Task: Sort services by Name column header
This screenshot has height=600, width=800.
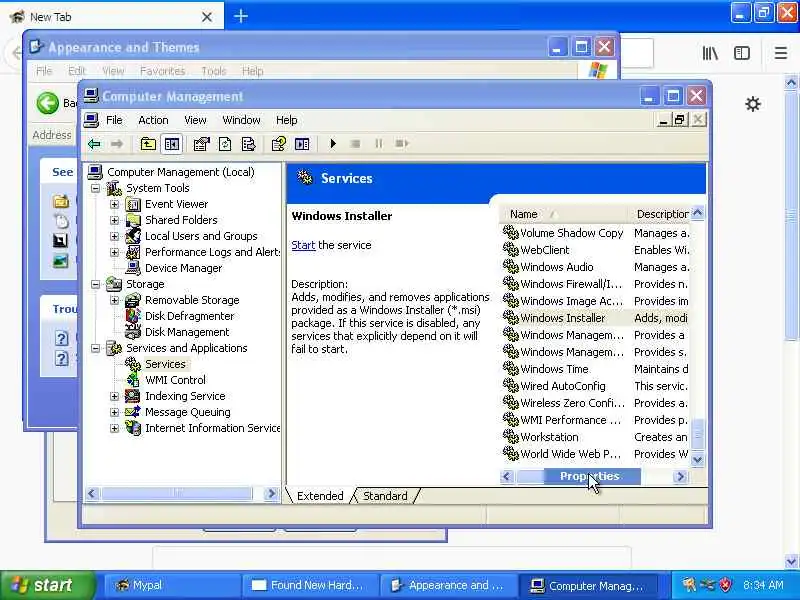Action: click(564, 214)
